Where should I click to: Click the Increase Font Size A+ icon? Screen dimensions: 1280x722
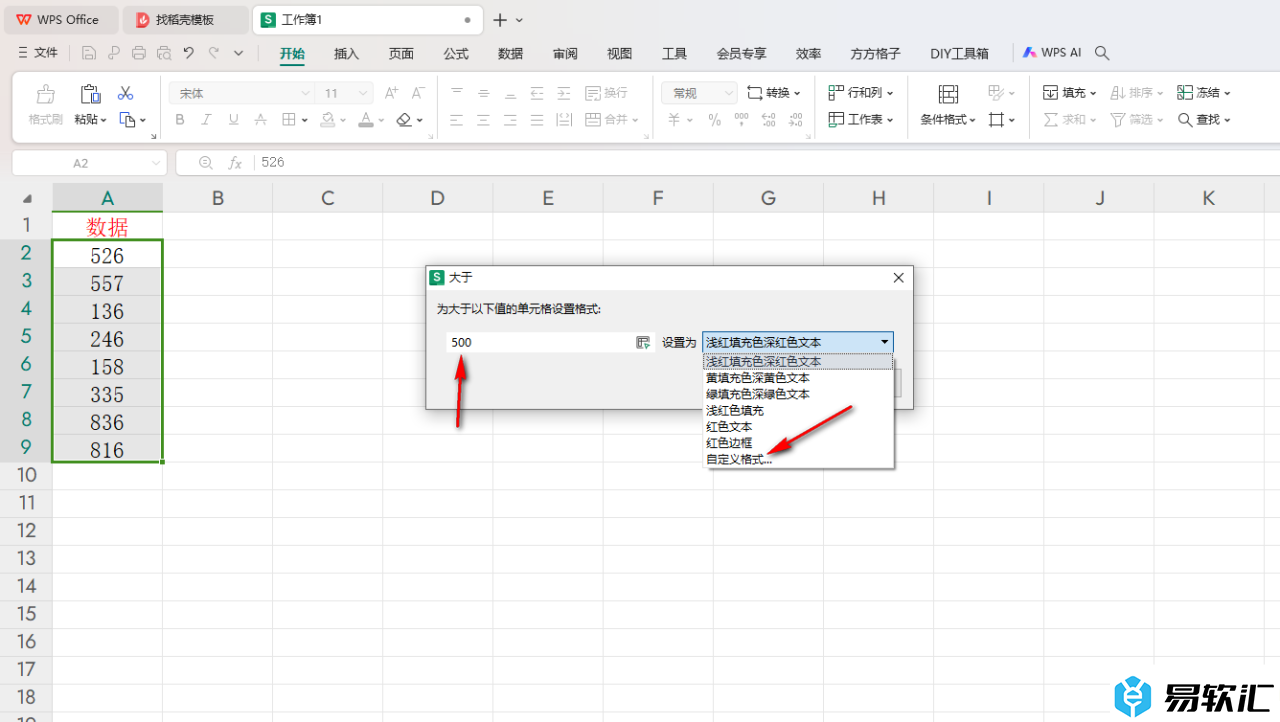coord(392,93)
